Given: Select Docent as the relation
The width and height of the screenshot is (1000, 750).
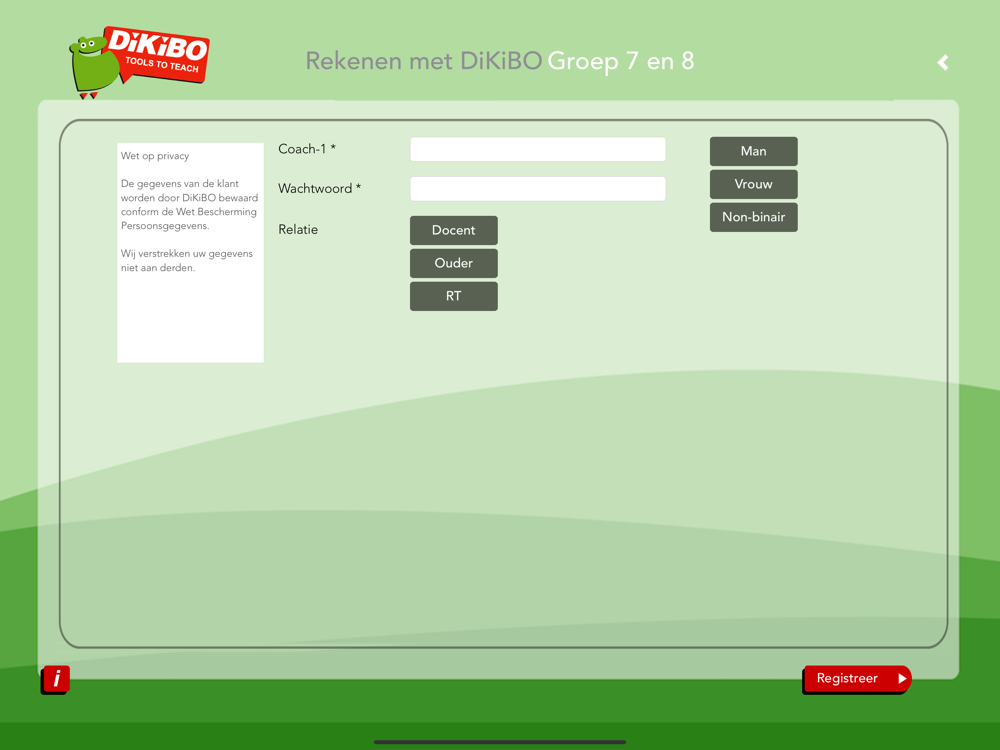Looking at the screenshot, I should point(453,230).
